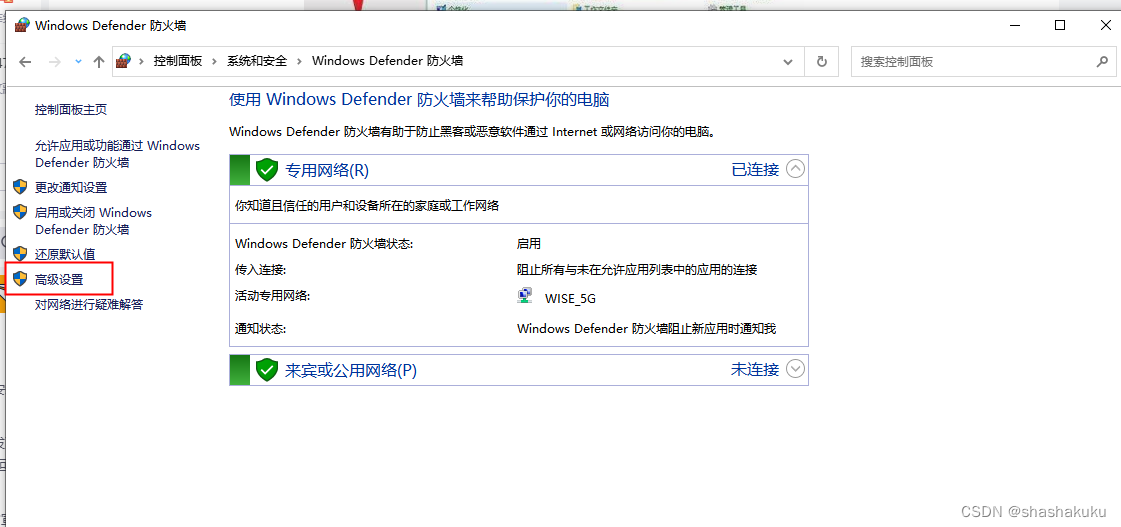Open 控制面板主页 link
The width and height of the screenshot is (1121, 527).
coord(71,110)
